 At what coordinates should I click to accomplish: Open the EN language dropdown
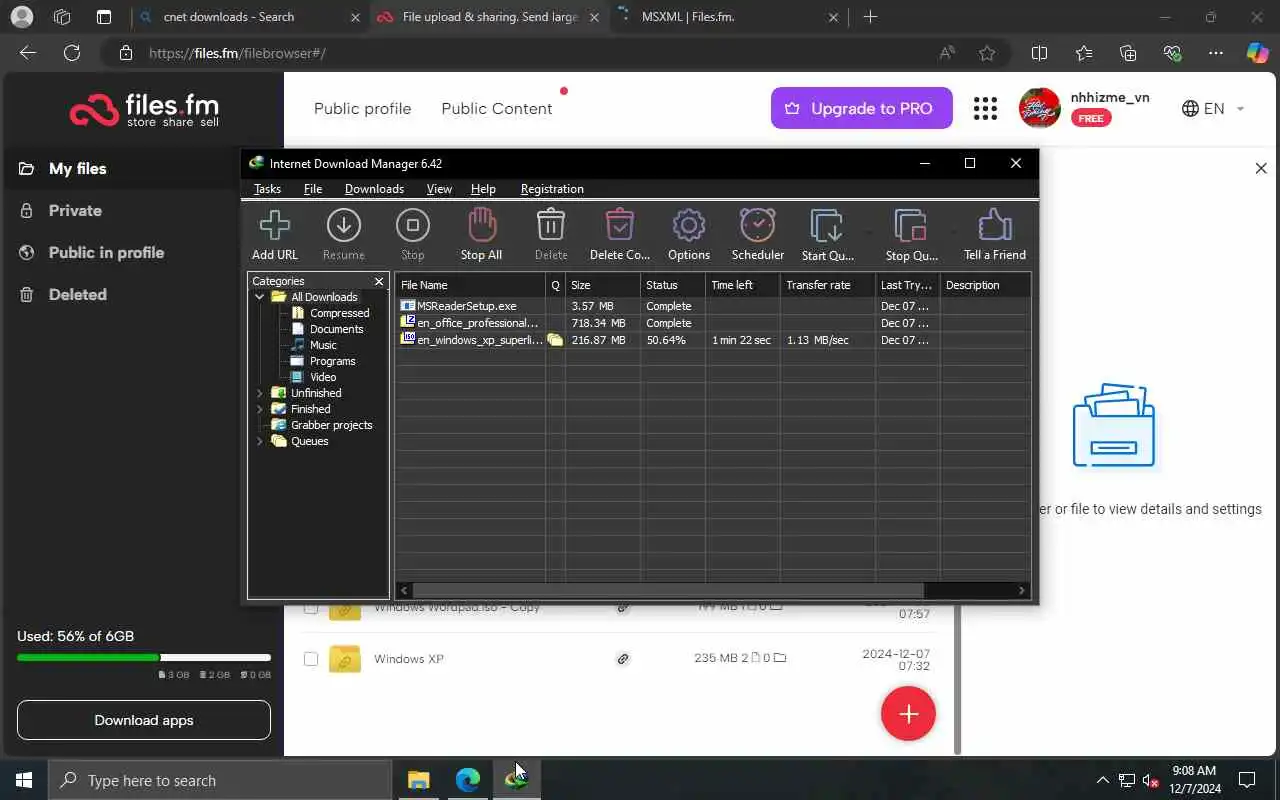(1213, 109)
